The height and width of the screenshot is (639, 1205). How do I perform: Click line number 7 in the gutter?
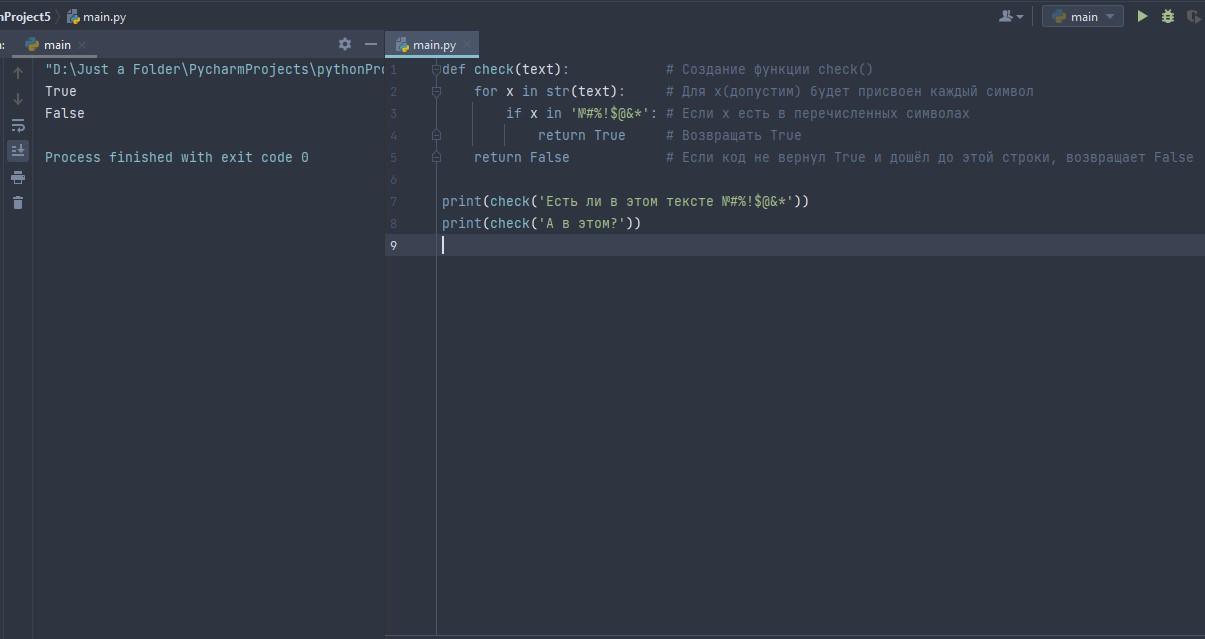(x=394, y=201)
